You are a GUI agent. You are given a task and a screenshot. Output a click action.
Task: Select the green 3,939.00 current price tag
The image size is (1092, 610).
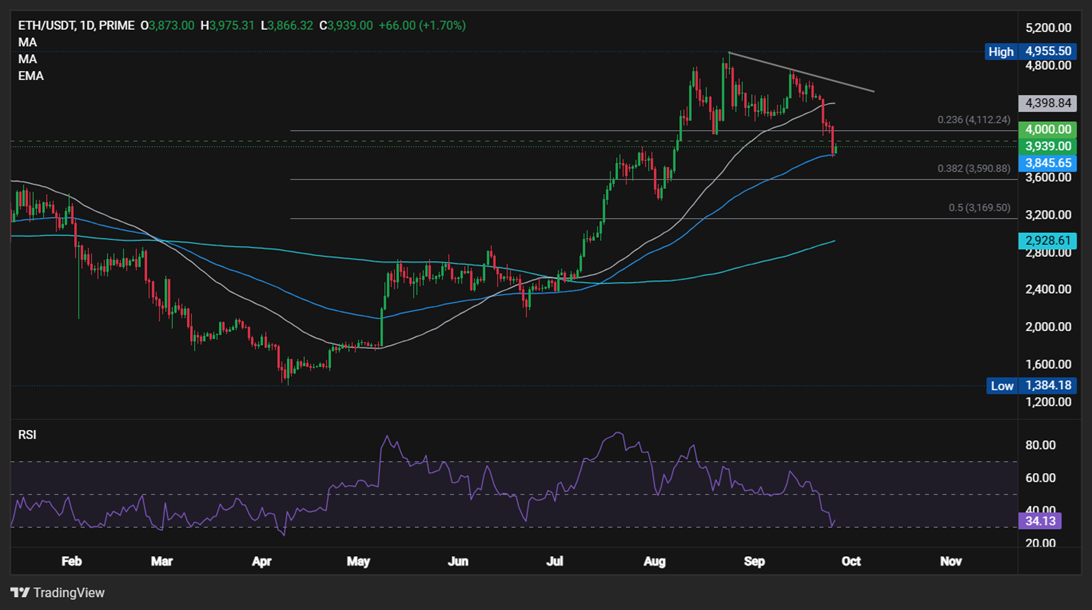pyautogui.click(x=1047, y=146)
